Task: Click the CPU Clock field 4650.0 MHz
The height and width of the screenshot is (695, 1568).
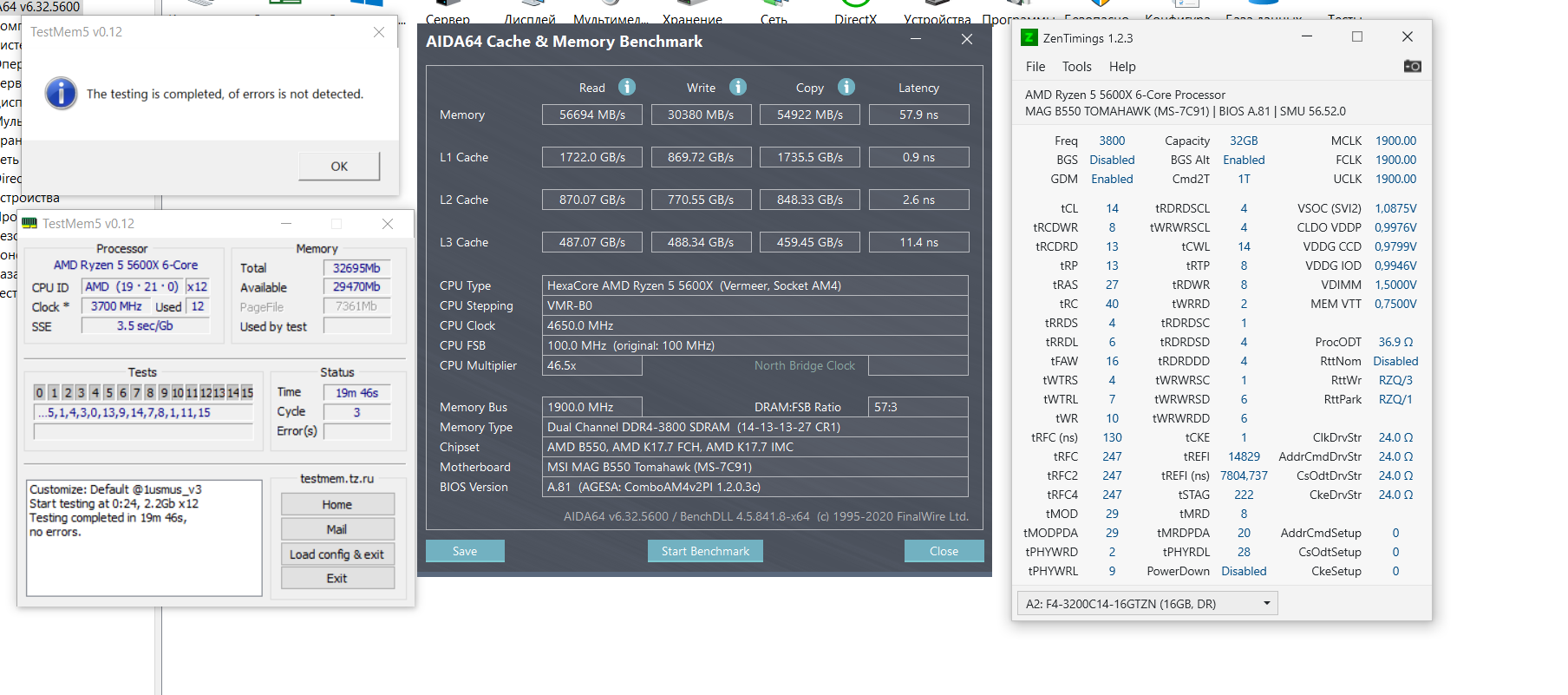Action: tap(755, 325)
